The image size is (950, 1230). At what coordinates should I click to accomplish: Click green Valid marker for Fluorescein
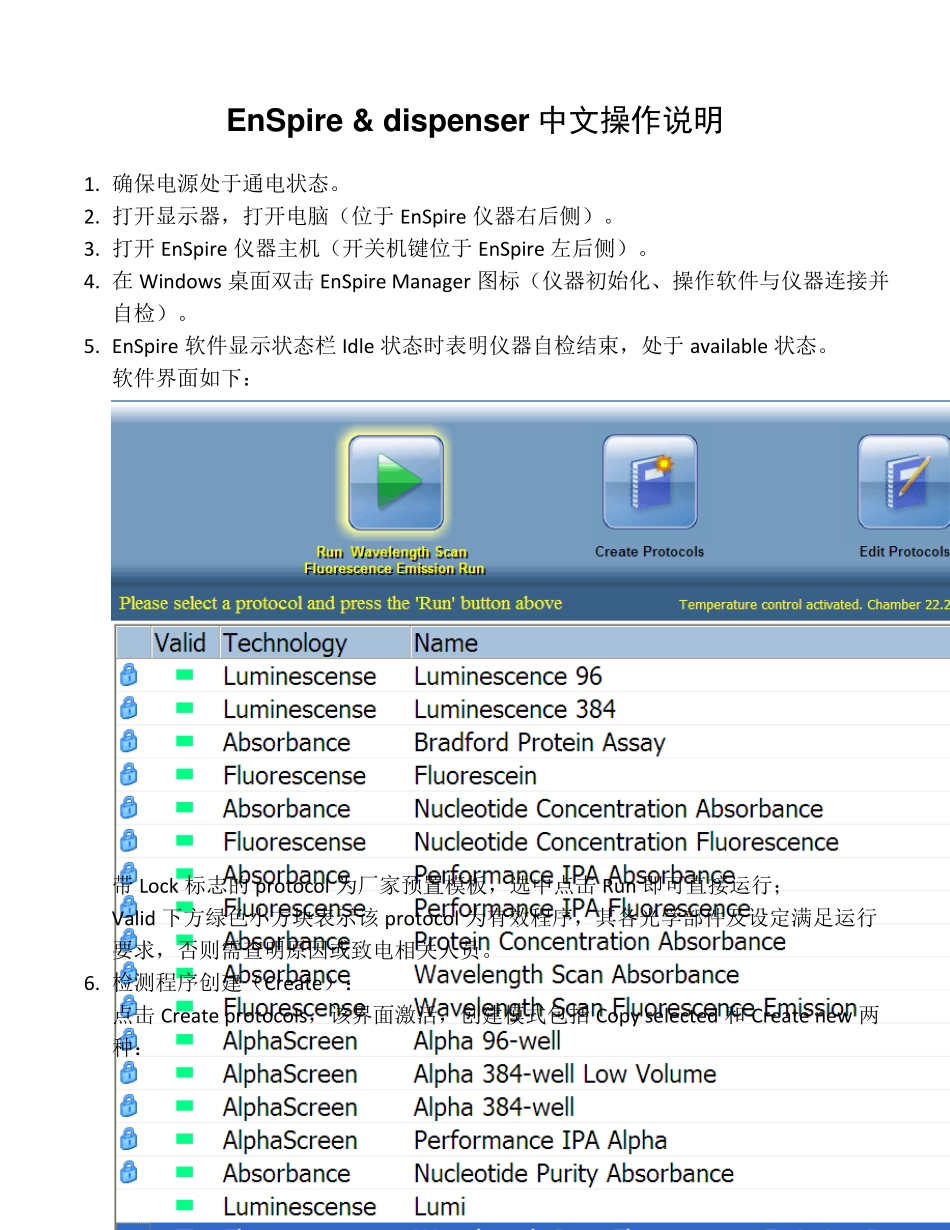pyautogui.click(x=185, y=774)
